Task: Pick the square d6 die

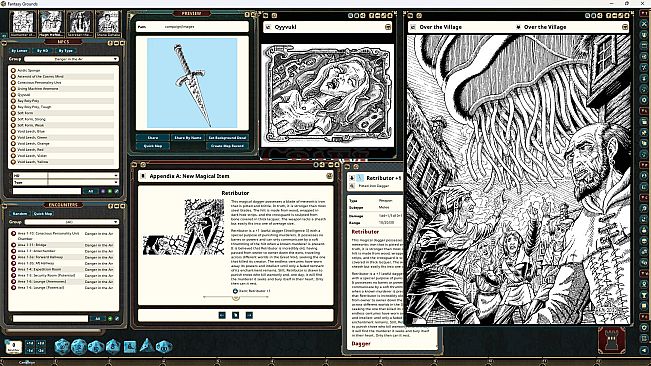Action: [x=130, y=346]
